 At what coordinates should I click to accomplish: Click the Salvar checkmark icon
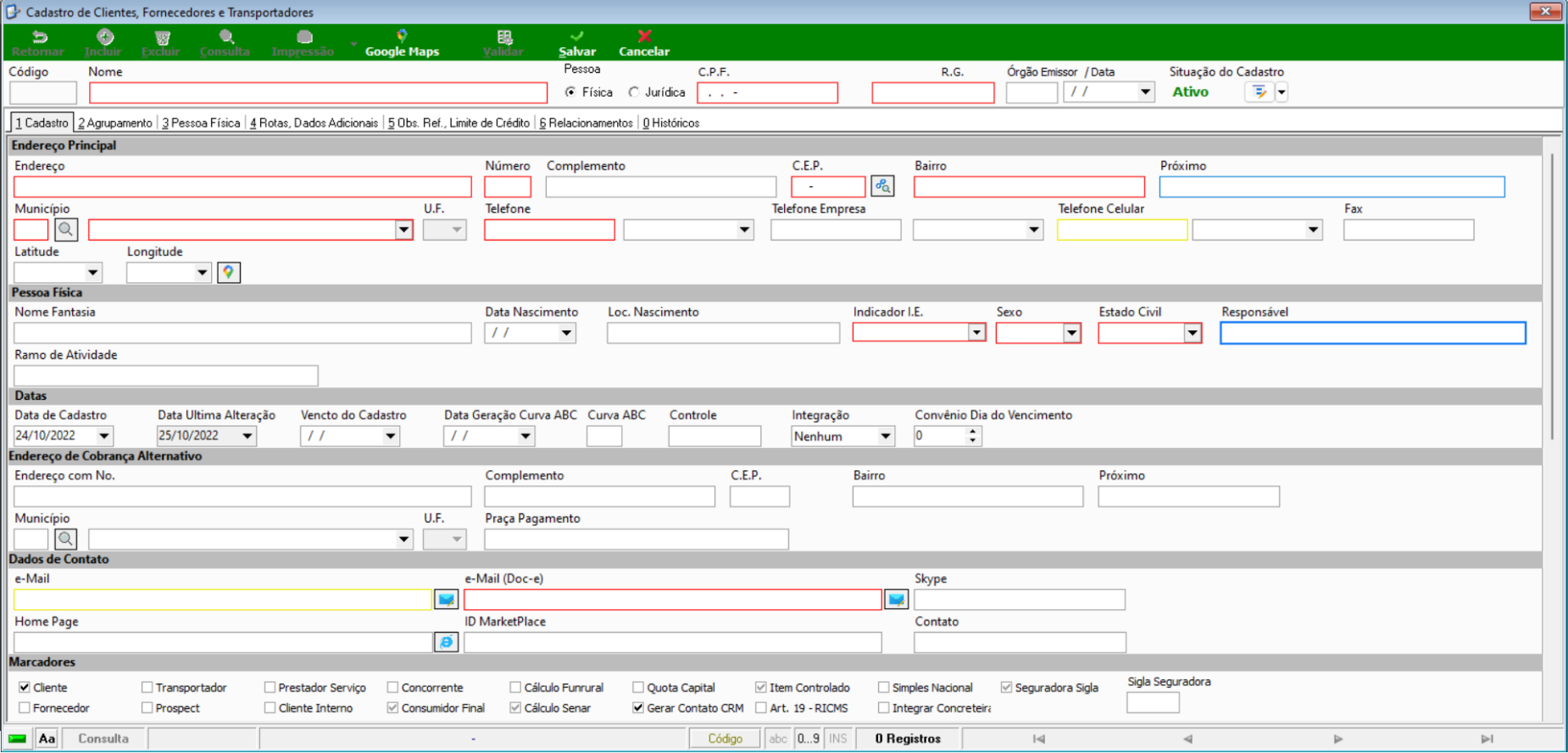tap(577, 36)
